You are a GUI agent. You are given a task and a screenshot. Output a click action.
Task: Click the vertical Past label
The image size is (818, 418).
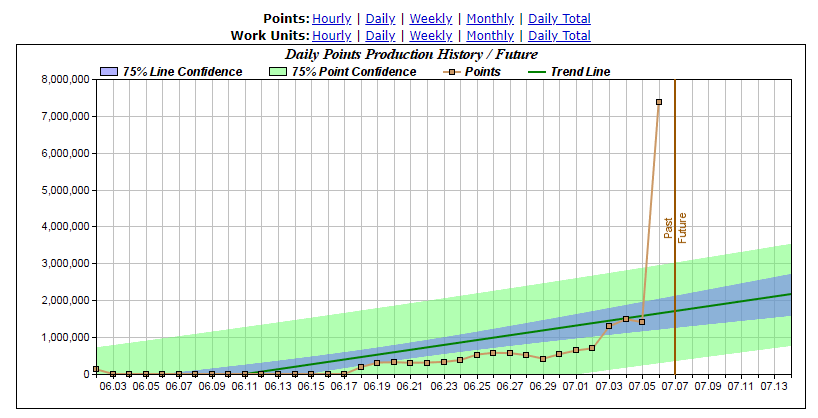point(668,228)
